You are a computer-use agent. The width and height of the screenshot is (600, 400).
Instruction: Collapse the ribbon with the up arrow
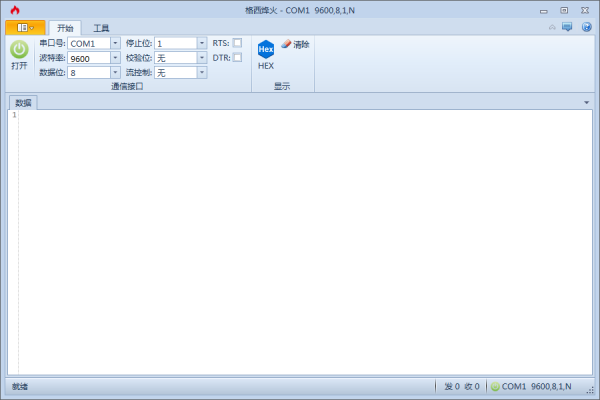click(551, 27)
